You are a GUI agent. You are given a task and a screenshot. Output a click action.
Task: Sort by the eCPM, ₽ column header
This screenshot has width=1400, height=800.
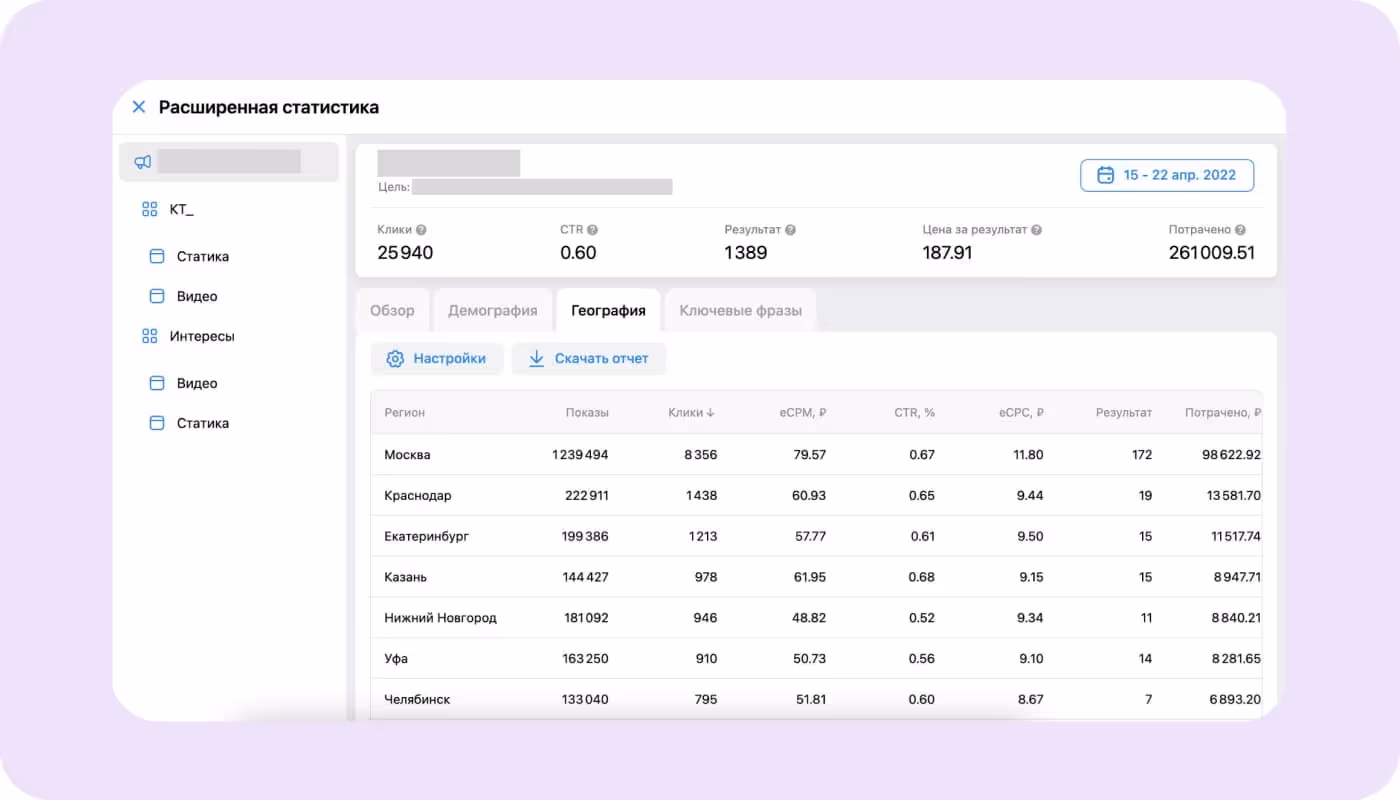801,413
